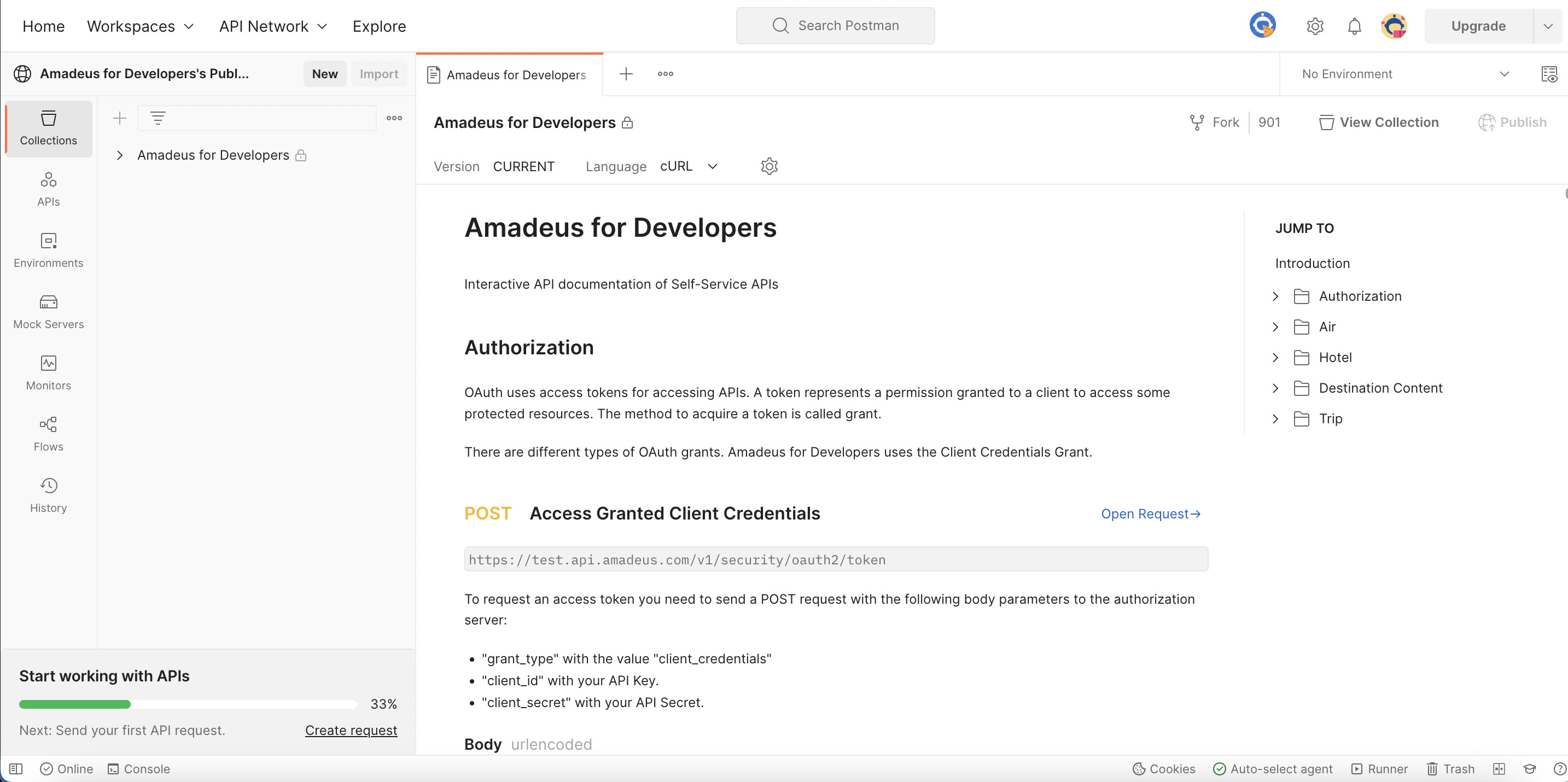Open Explore in the top navigation
The width and height of the screenshot is (1568, 782).
click(x=379, y=26)
